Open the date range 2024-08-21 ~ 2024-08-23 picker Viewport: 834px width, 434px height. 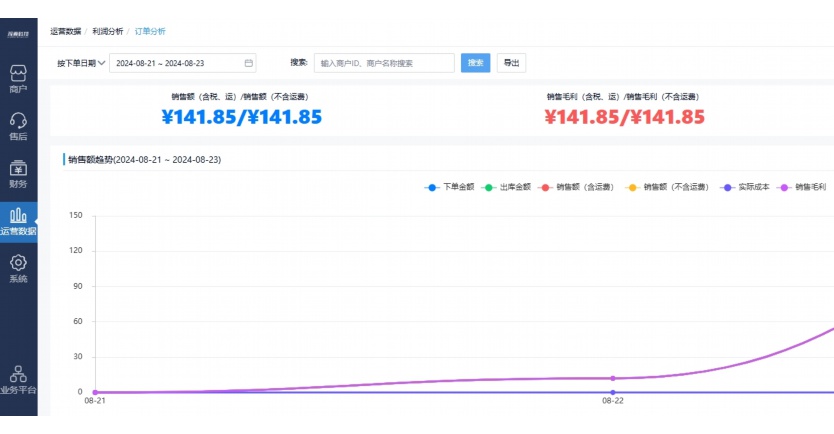coord(182,63)
